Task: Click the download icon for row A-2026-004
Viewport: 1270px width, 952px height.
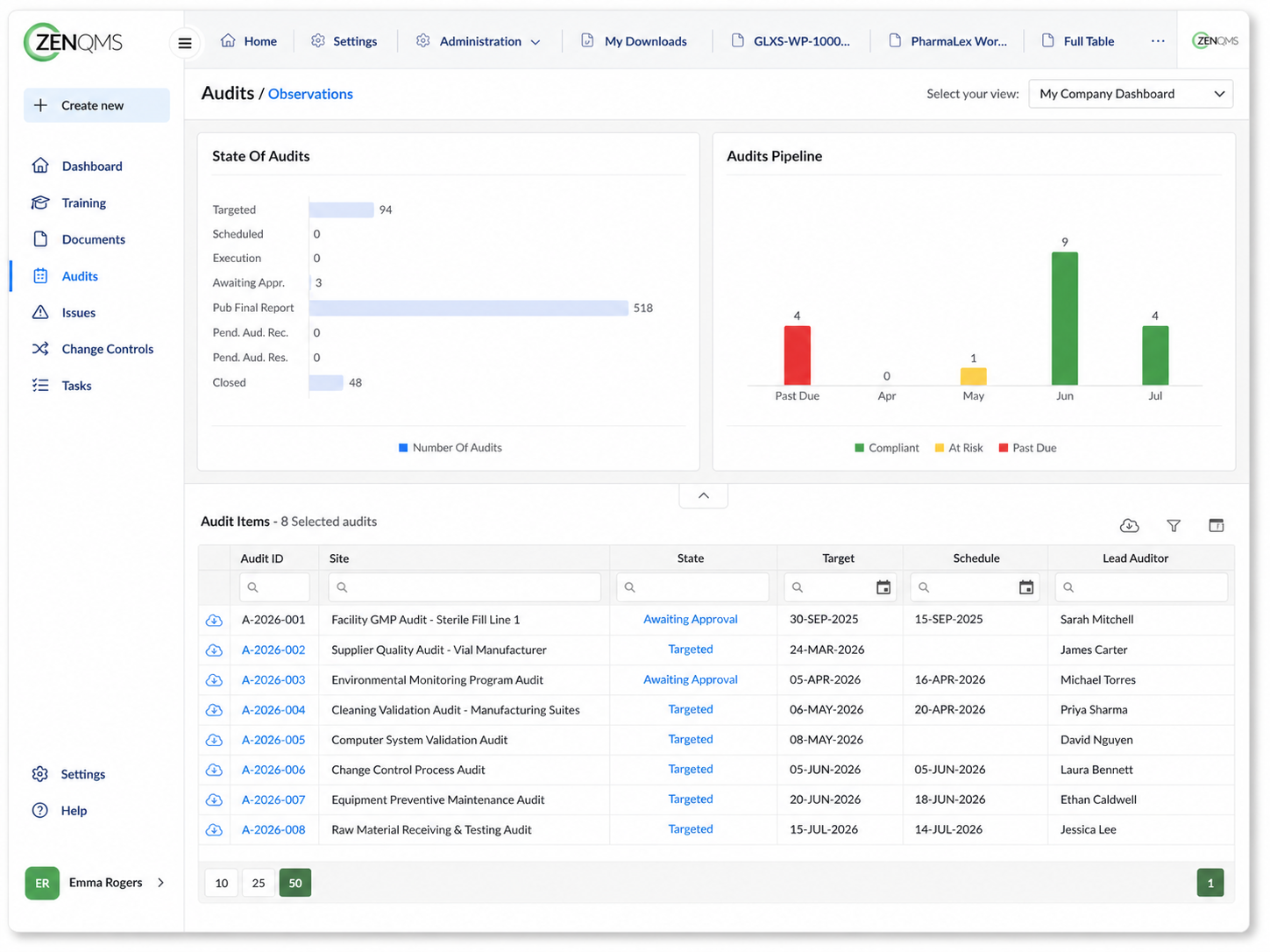Action: click(214, 710)
